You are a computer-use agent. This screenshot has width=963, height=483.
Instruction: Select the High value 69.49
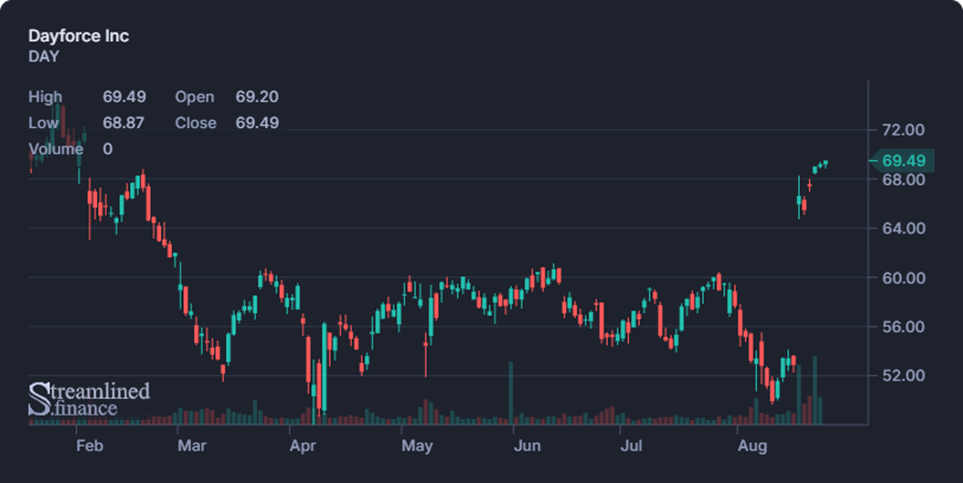click(x=124, y=97)
